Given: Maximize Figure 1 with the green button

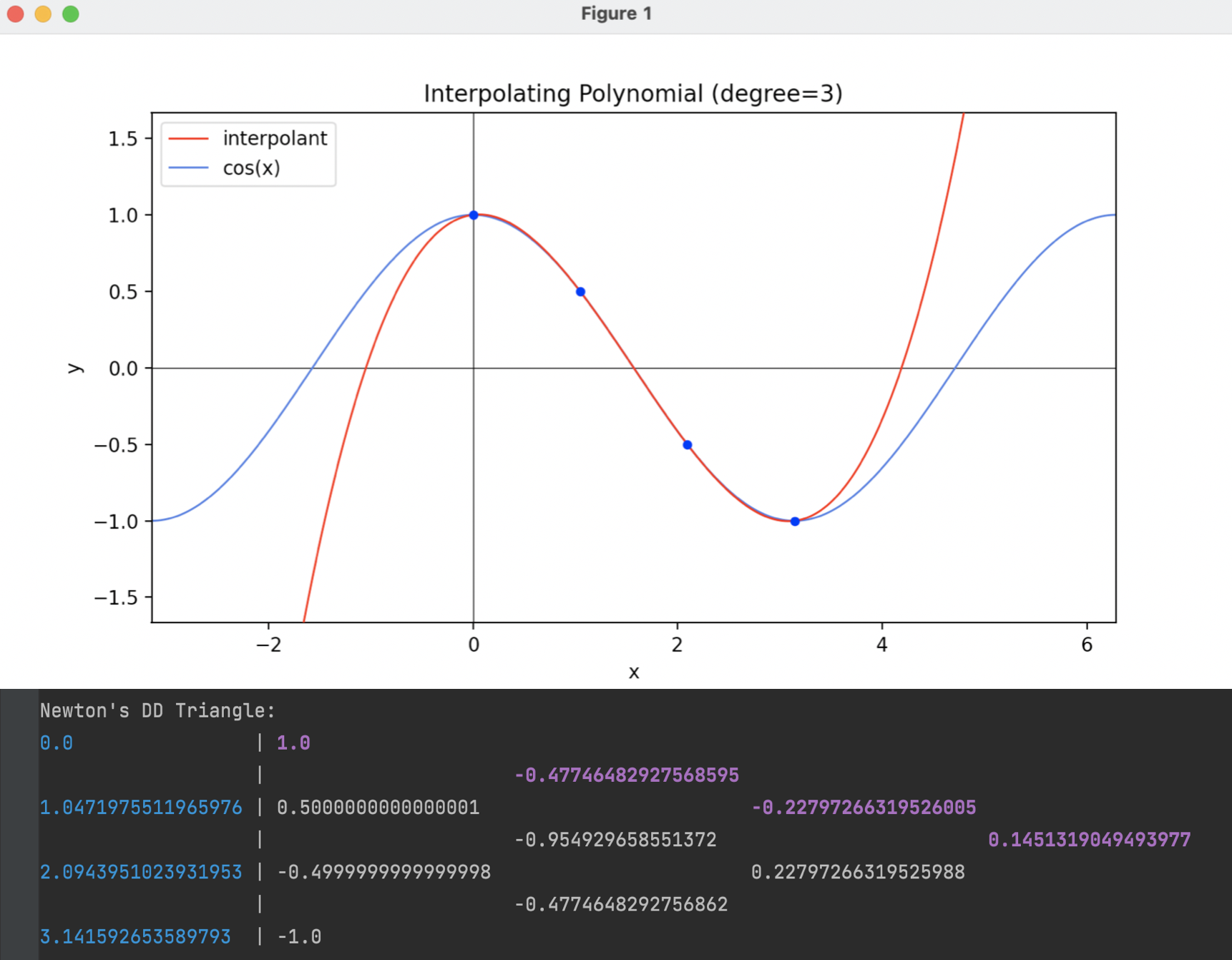Looking at the screenshot, I should pos(71,14).
